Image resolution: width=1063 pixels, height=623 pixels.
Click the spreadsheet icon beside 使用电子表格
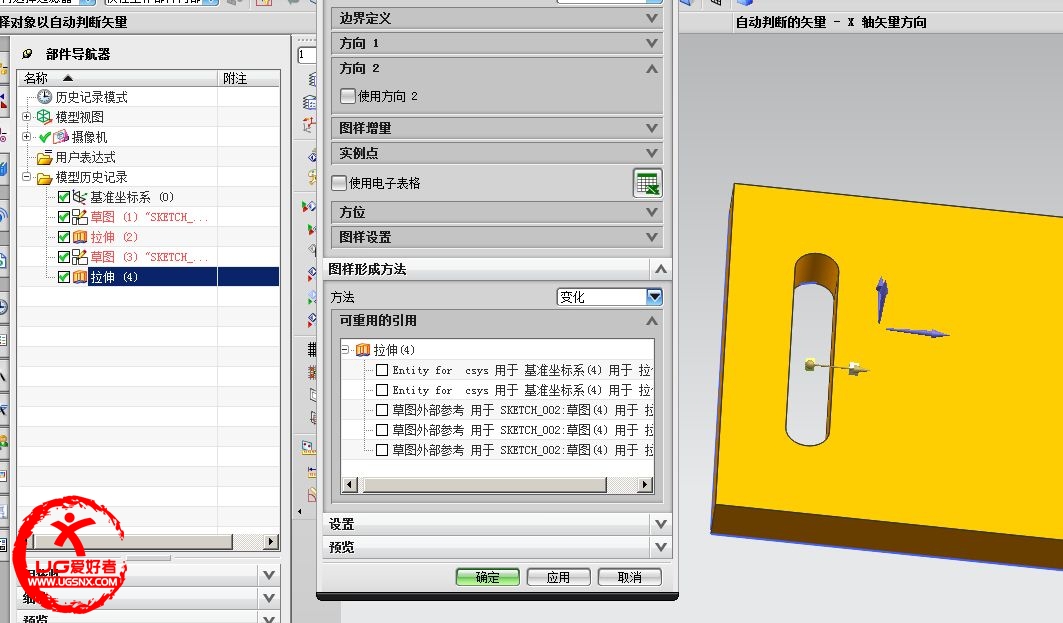tap(647, 183)
